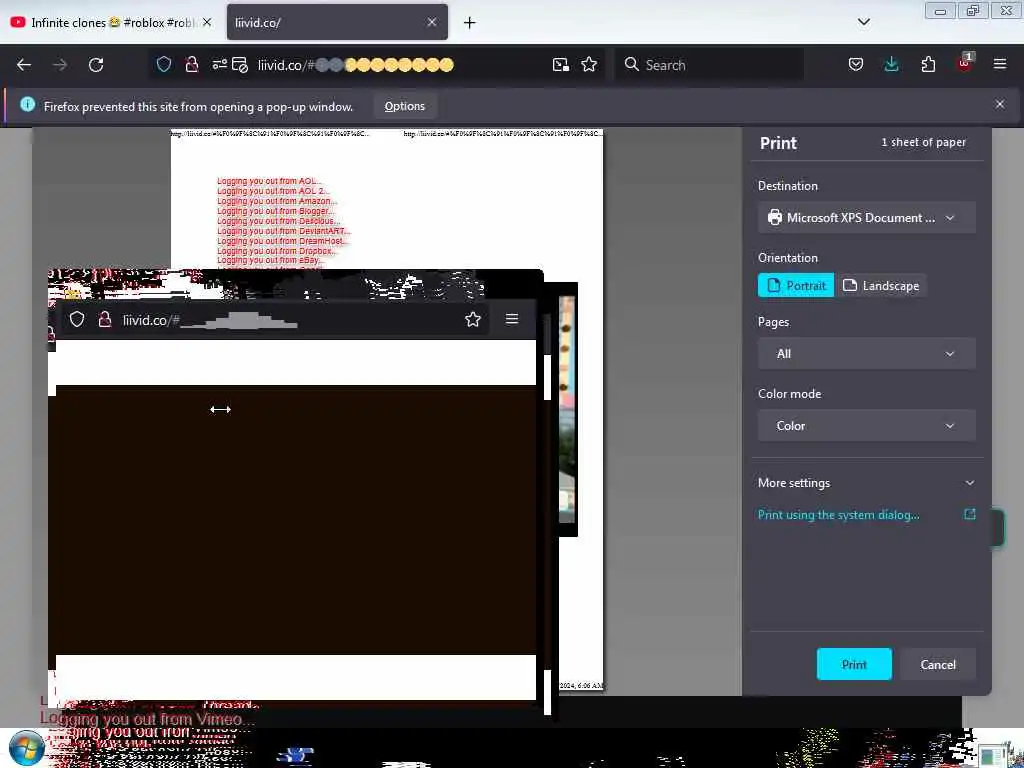Go back with the browser back arrow
Screen dimensions: 1024x768
tap(24, 65)
